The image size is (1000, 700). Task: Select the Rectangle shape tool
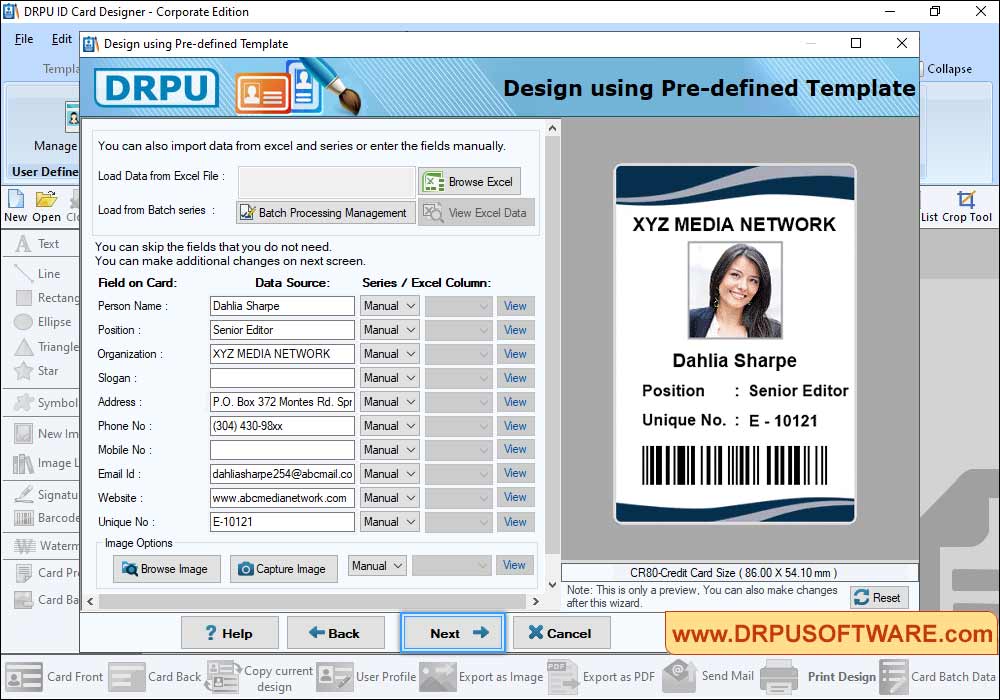45,298
